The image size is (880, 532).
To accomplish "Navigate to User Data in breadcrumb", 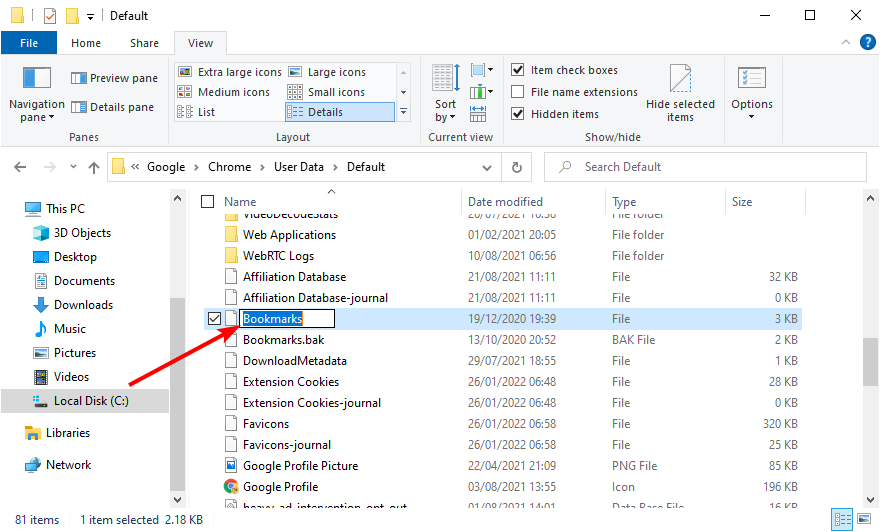I will coord(299,167).
